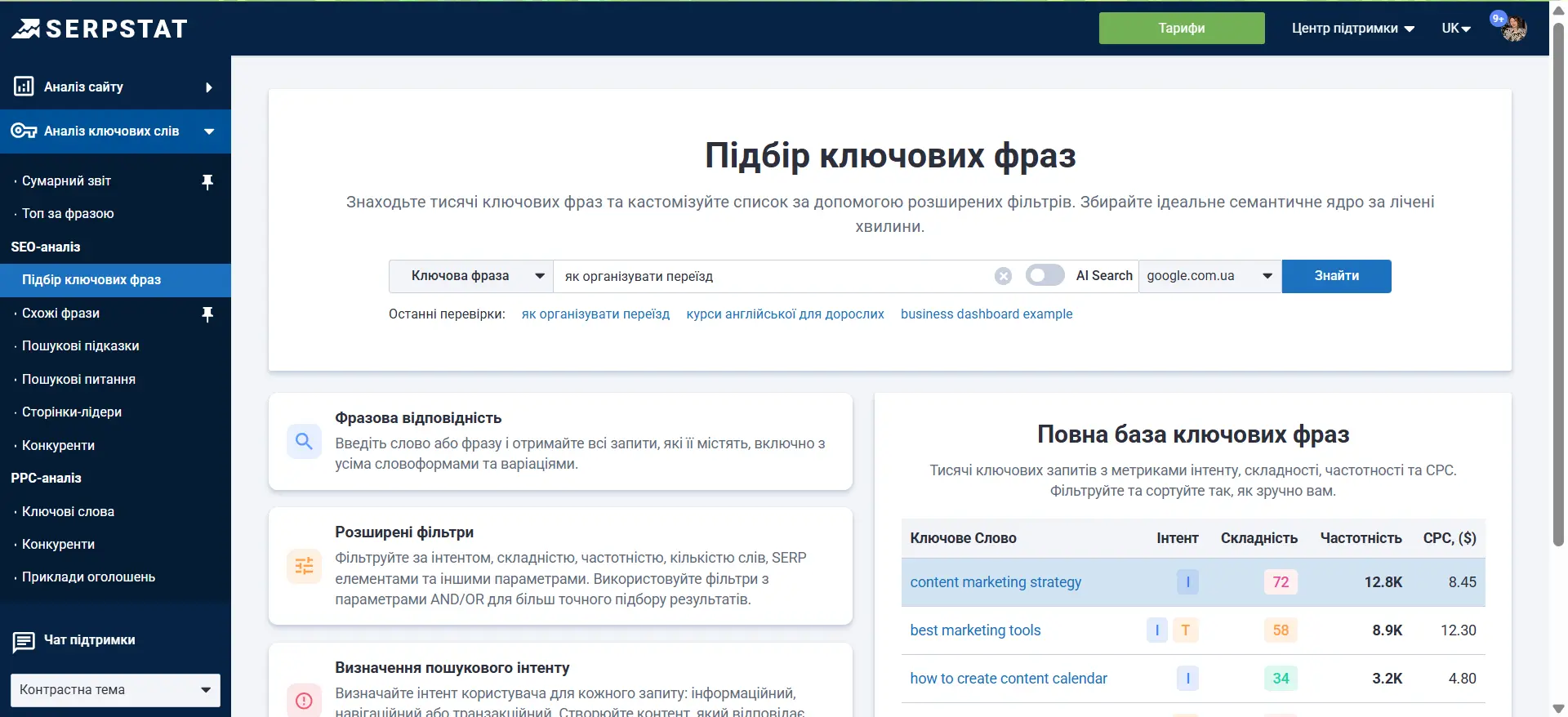This screenshot has height=717, width=1568.
Task: Click the key icon of Аналіз ключових слів
Action: [24, 131]
